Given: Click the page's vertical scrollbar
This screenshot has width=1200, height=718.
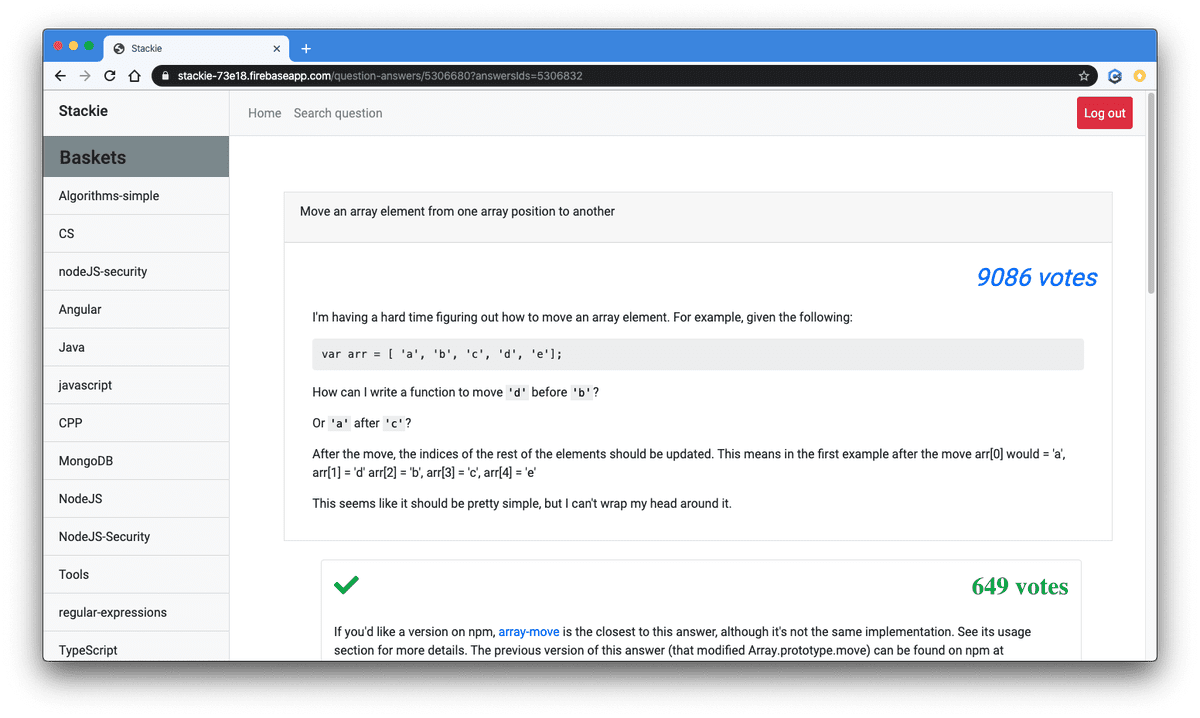Looking at the screenshot, I should (1151, 200).
